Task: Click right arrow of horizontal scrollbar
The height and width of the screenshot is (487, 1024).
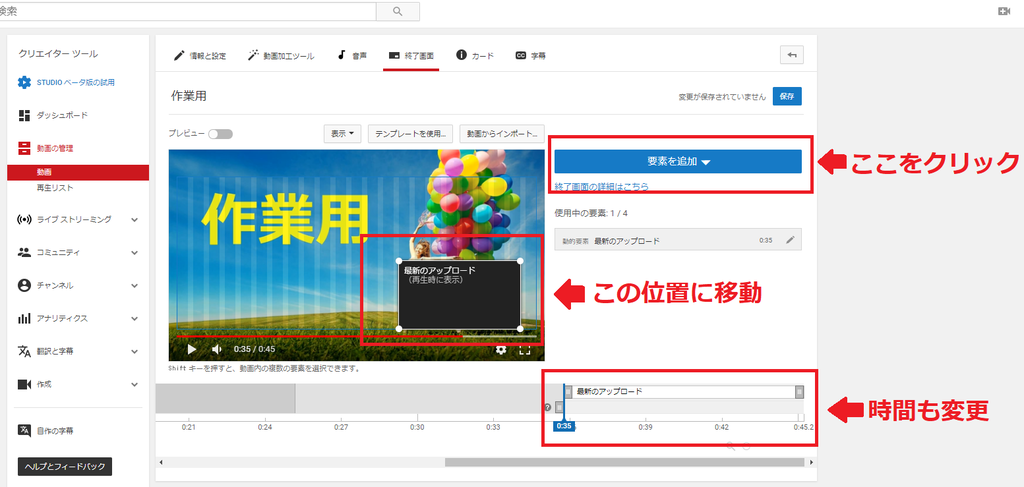Action: [811, 462]
